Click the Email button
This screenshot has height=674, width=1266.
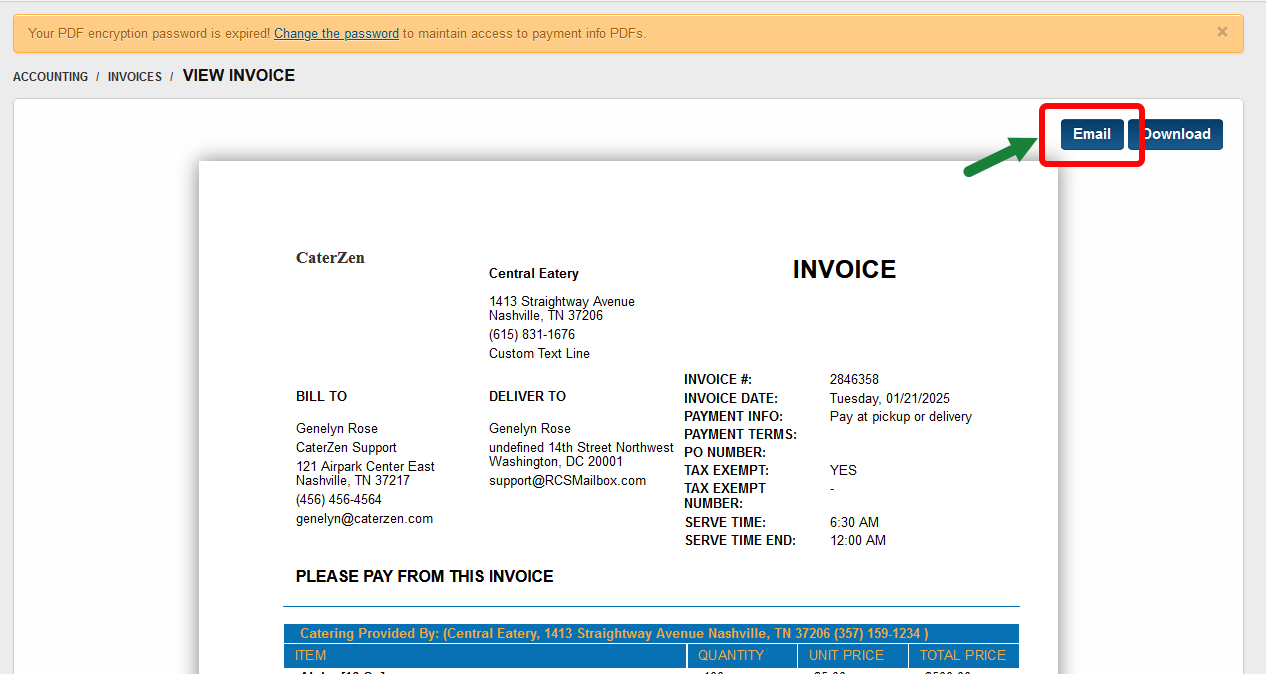coord(1092,134)
